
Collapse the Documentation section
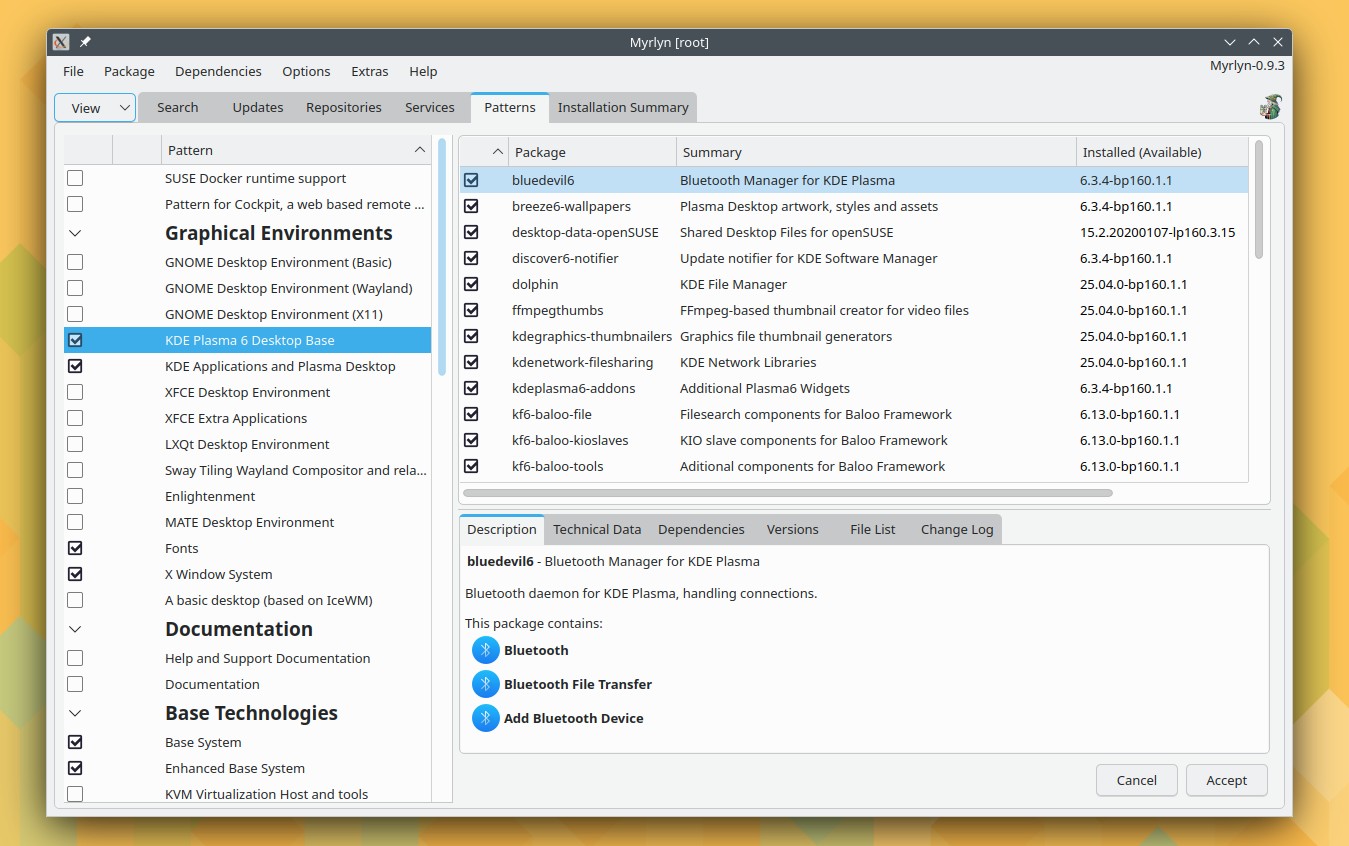(x=74, y=628)
